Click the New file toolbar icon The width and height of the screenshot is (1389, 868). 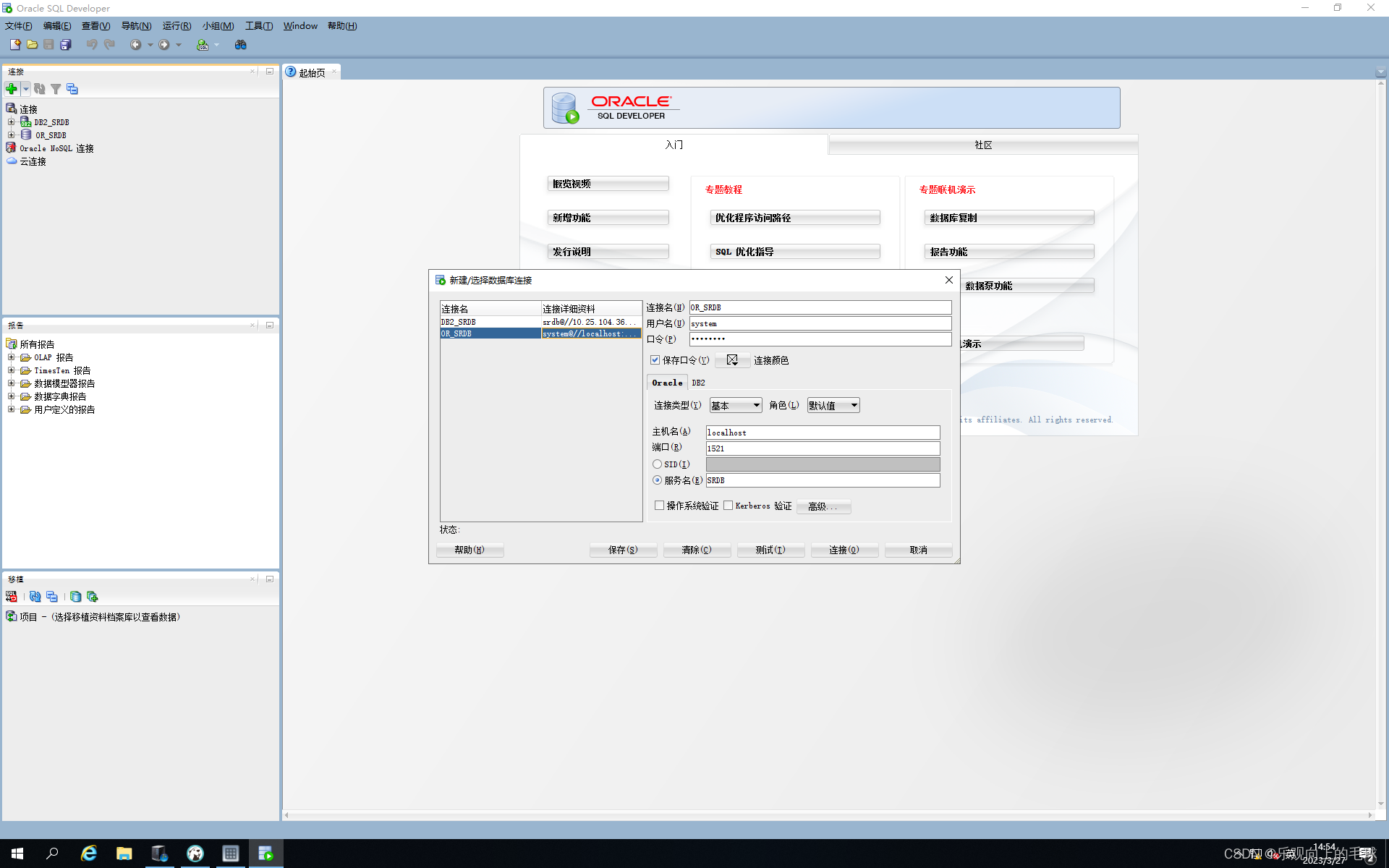pyautogui.click(x=15, y=45)
